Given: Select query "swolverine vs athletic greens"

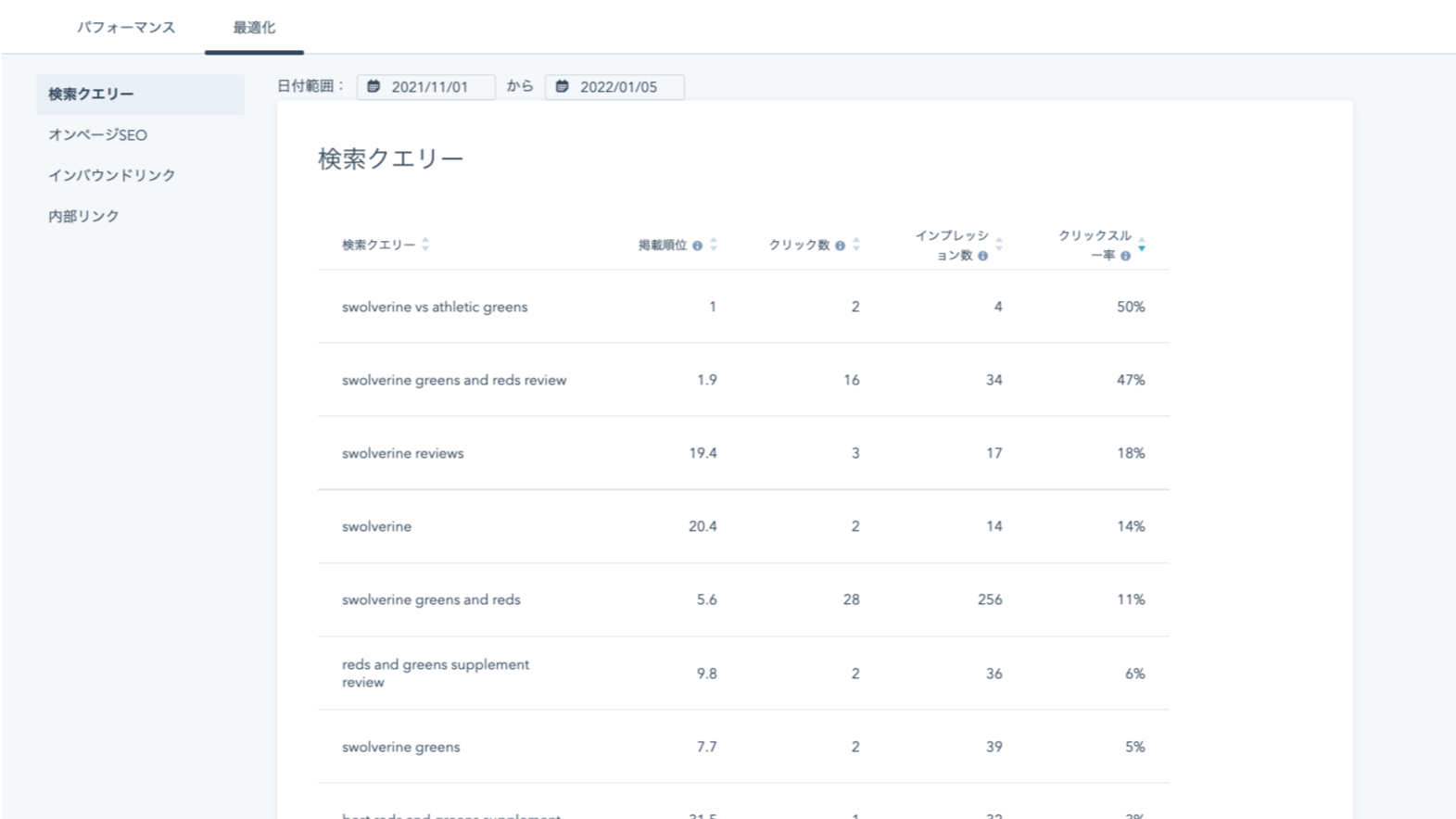Looking at the screenshot, I should pos(435,307).
